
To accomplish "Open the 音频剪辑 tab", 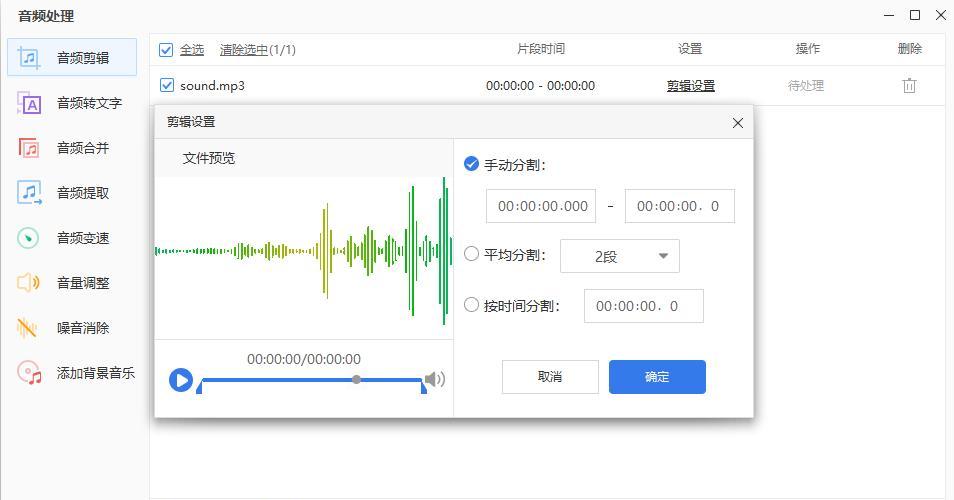I will click(72, 58).
